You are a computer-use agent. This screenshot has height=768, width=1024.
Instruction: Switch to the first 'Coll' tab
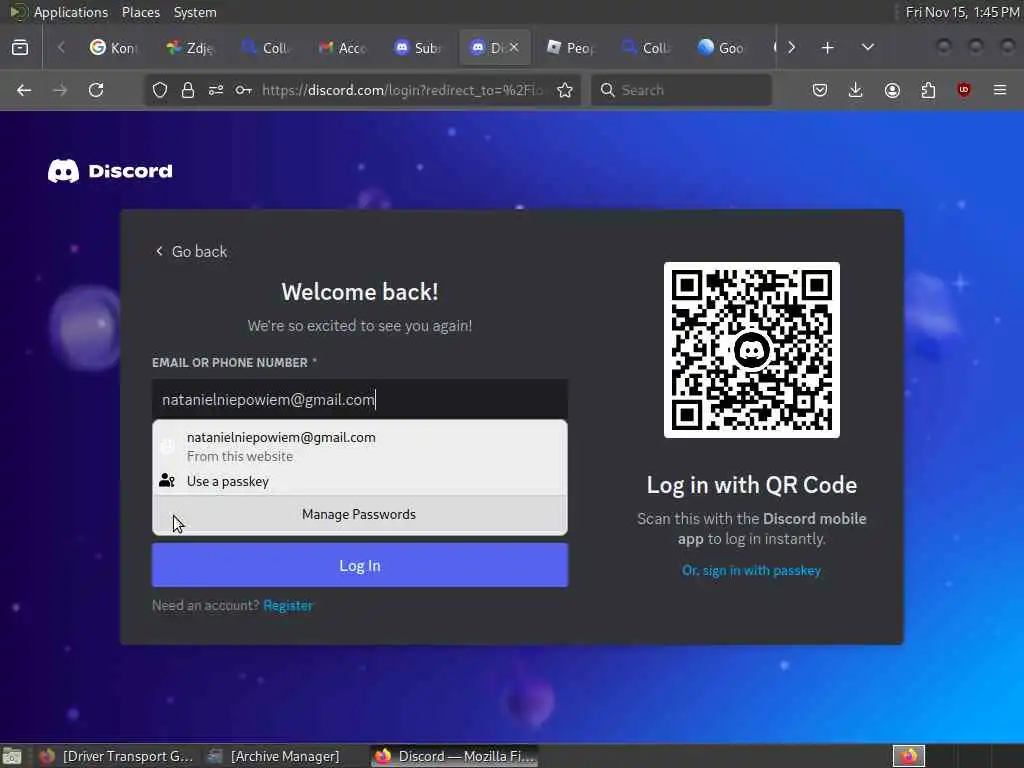coord(265,48)
